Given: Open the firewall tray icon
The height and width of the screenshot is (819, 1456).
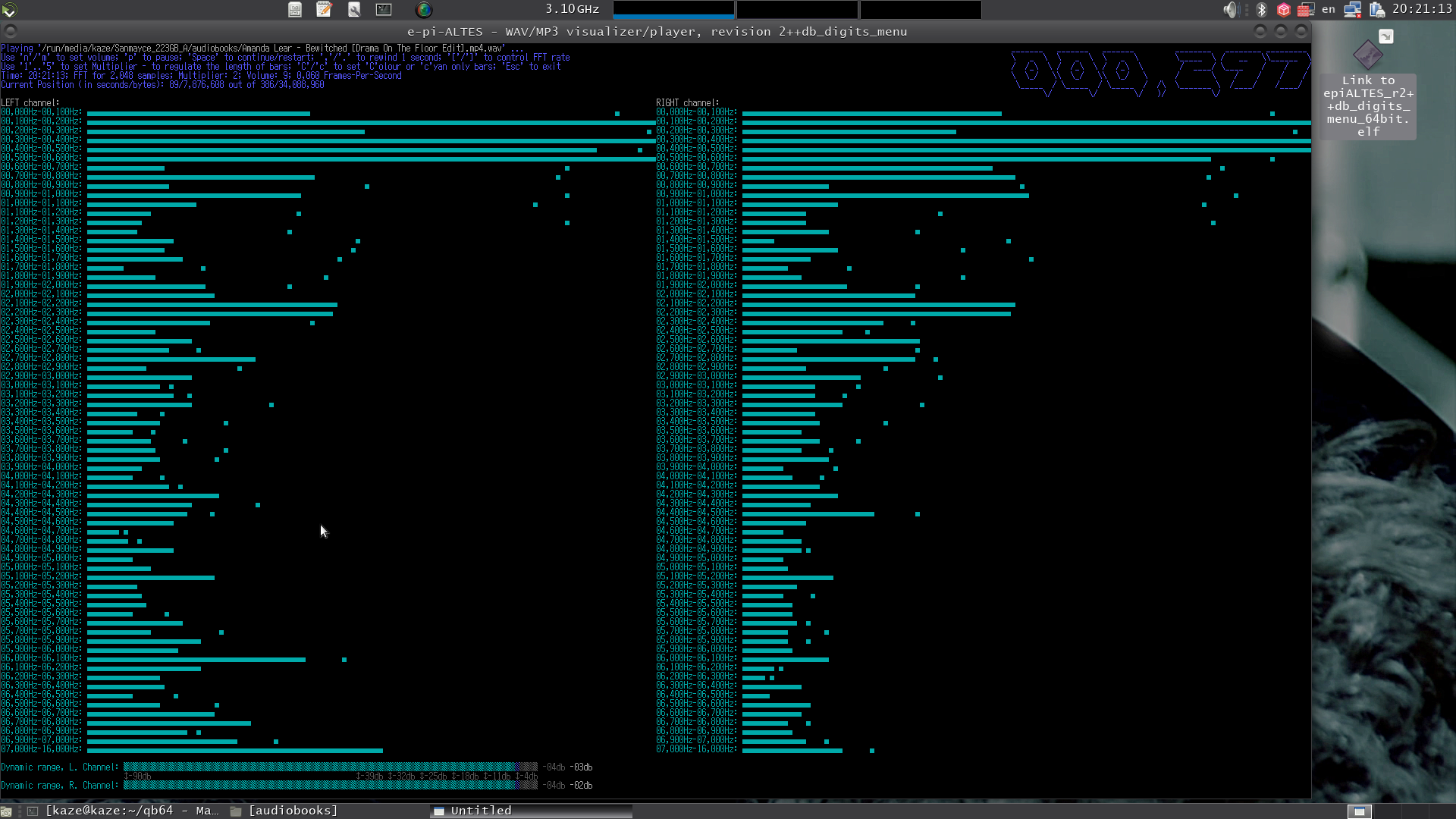Looking at the screenshot, I should click(1306, 10).
